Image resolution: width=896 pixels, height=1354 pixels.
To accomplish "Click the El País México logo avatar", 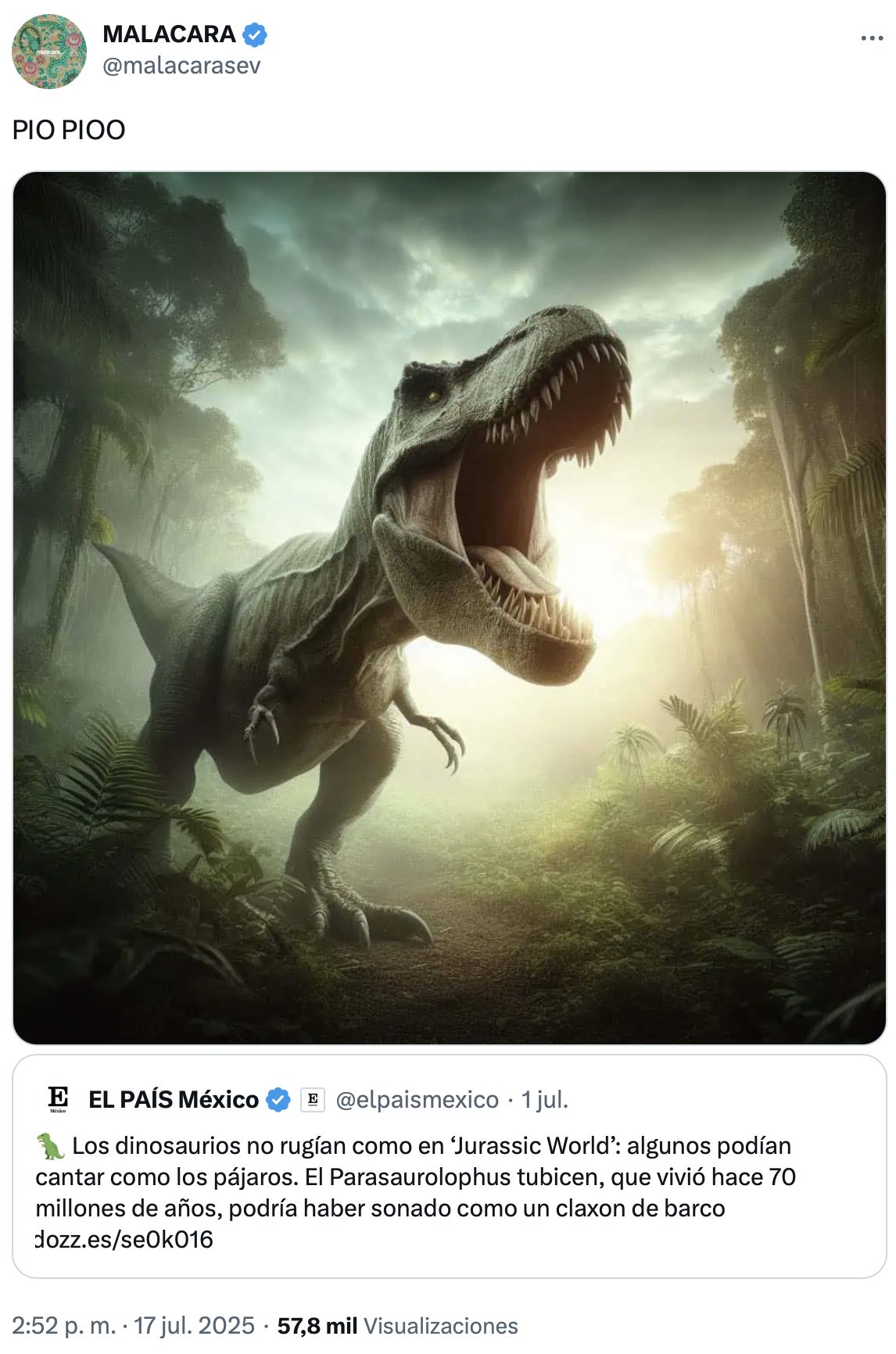I will (x=59, y=1098).
